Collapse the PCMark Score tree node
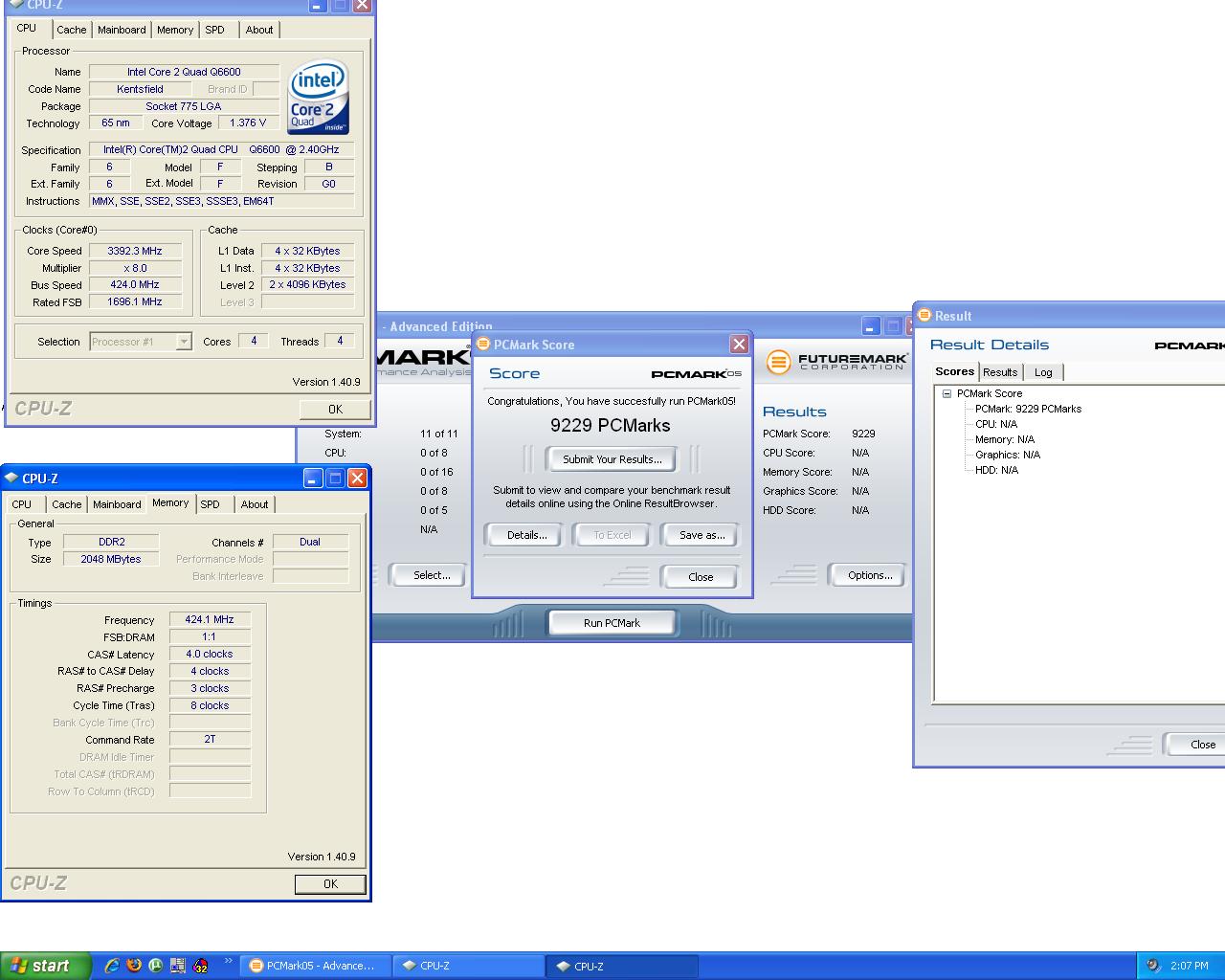Viewport: 1225px width, 980px height. [947, 393]
